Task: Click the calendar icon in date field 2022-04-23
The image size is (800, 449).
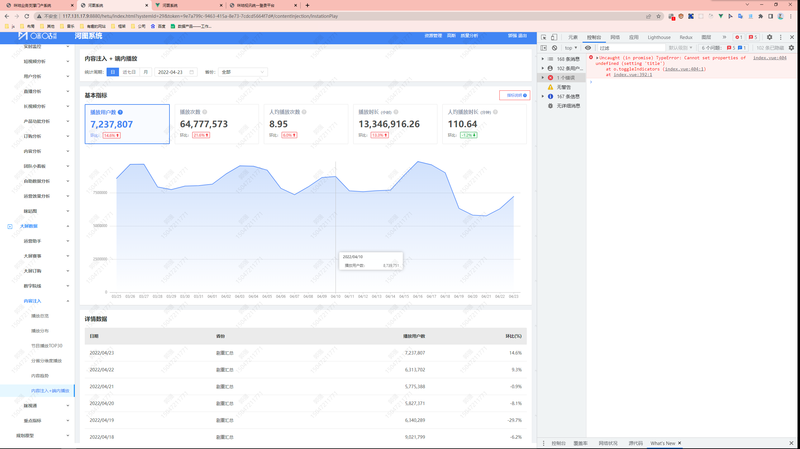Action: tap(192, 72)
